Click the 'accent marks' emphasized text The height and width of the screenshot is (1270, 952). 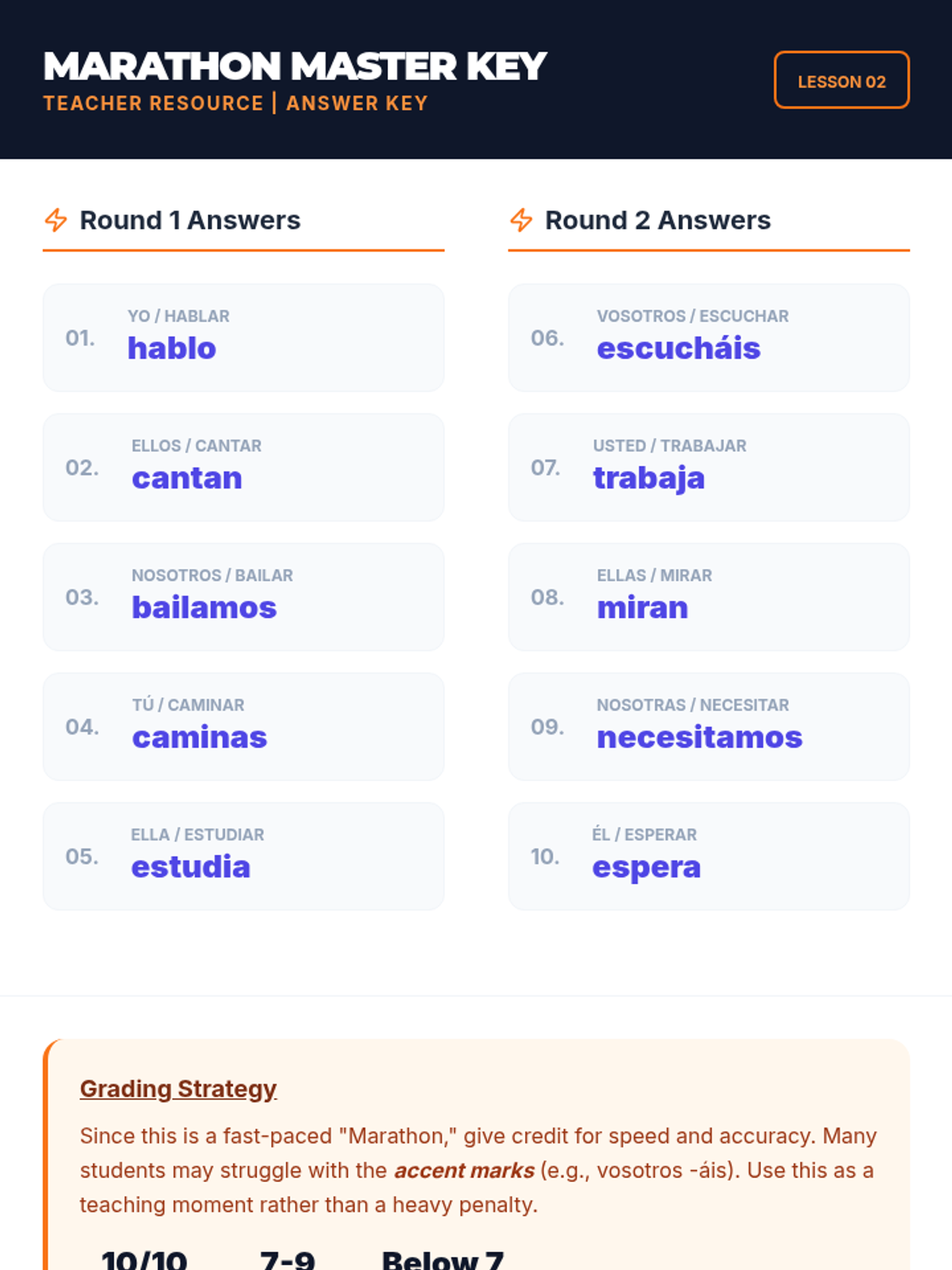point(464,1170)
